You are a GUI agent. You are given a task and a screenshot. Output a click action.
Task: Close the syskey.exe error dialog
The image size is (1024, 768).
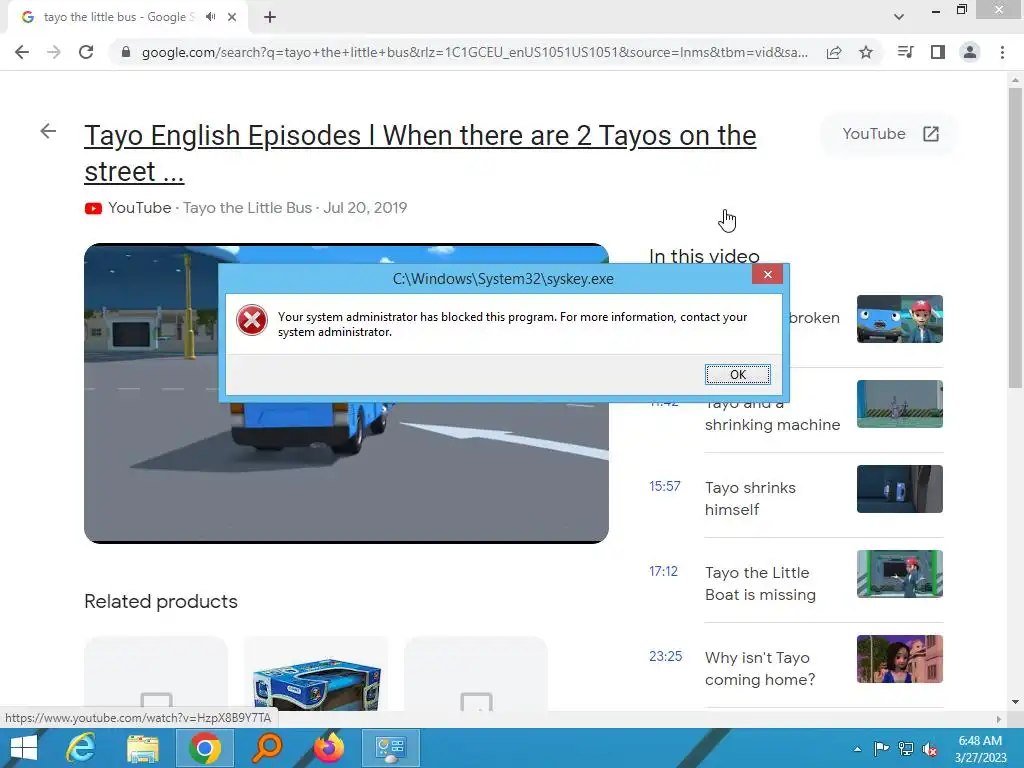tap(767, 274)
